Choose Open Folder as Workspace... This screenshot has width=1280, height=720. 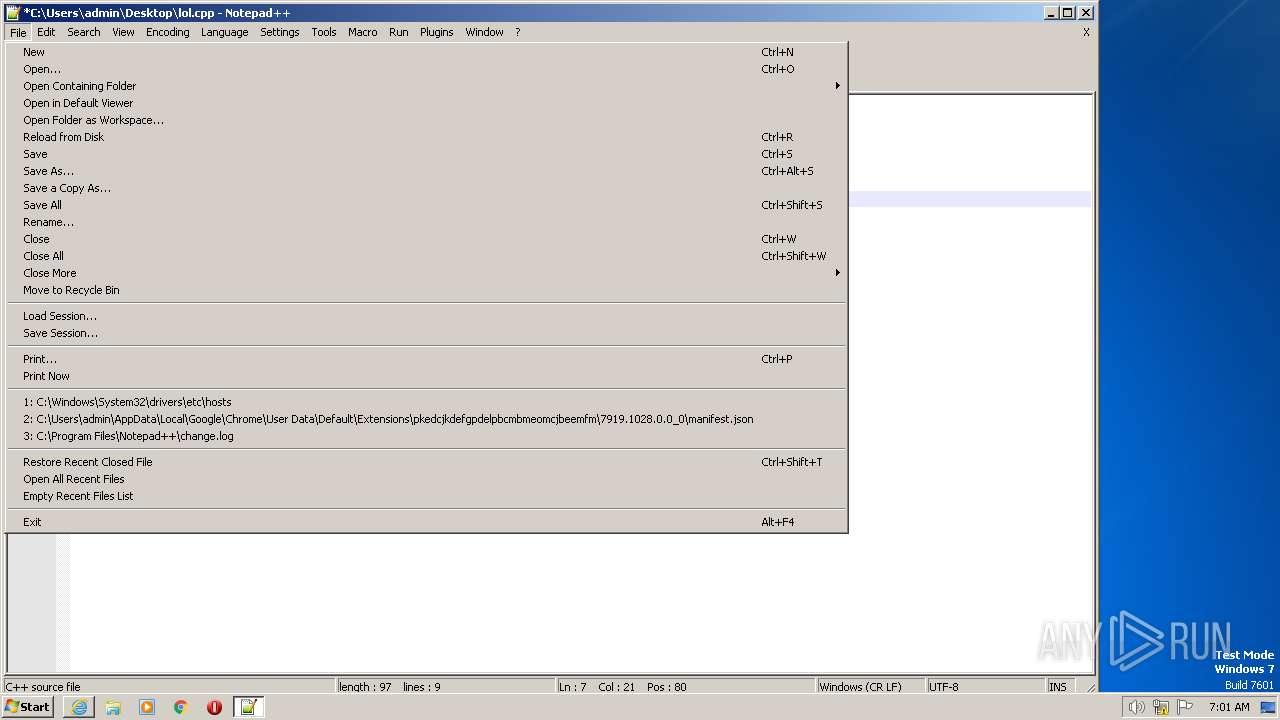point(427,120)
